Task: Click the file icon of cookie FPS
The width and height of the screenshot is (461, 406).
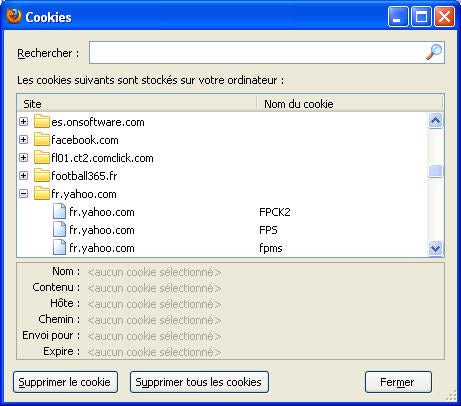Action: (59, 230)
